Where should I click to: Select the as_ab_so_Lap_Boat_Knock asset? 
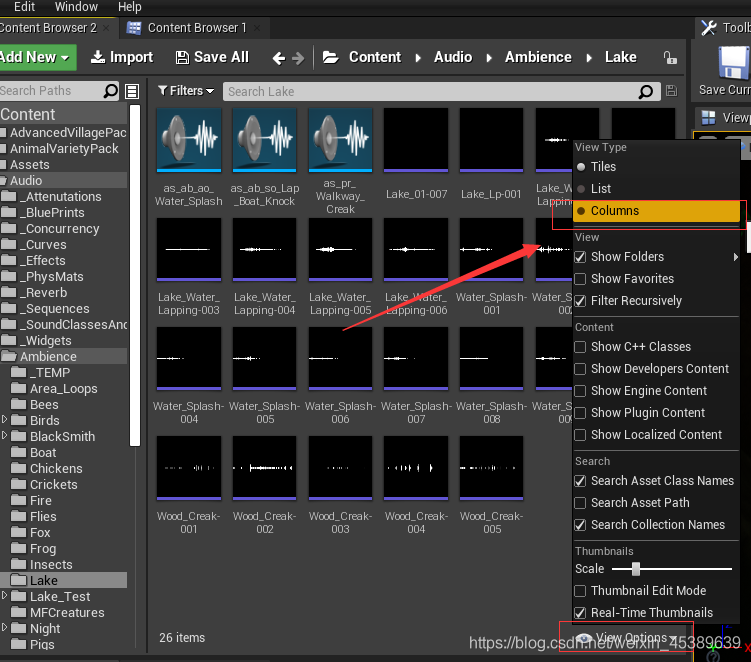(x=264, y=140)
